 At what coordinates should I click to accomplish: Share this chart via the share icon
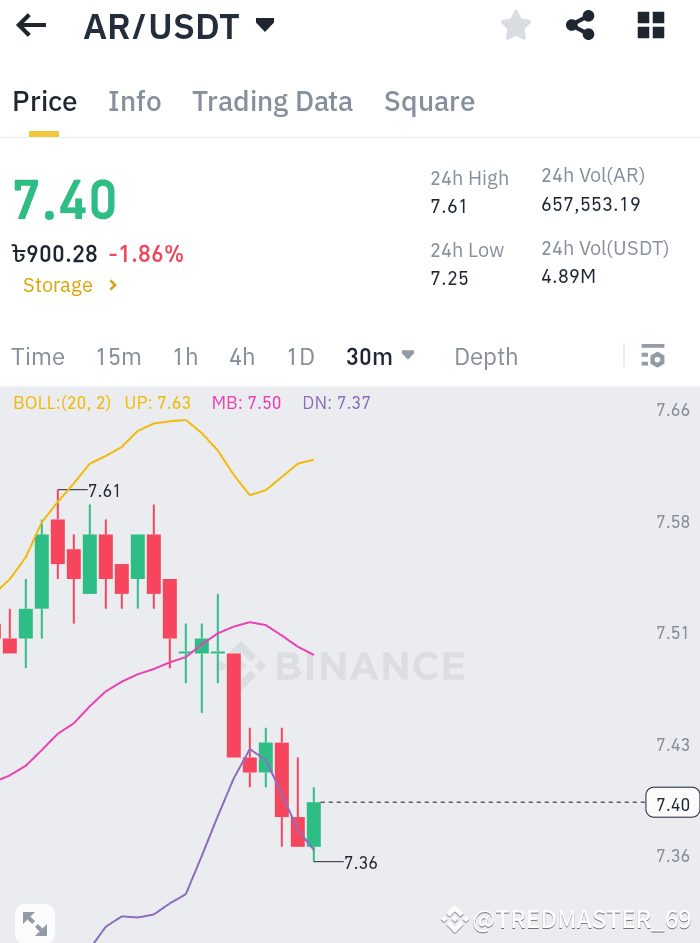click(580, 26)
